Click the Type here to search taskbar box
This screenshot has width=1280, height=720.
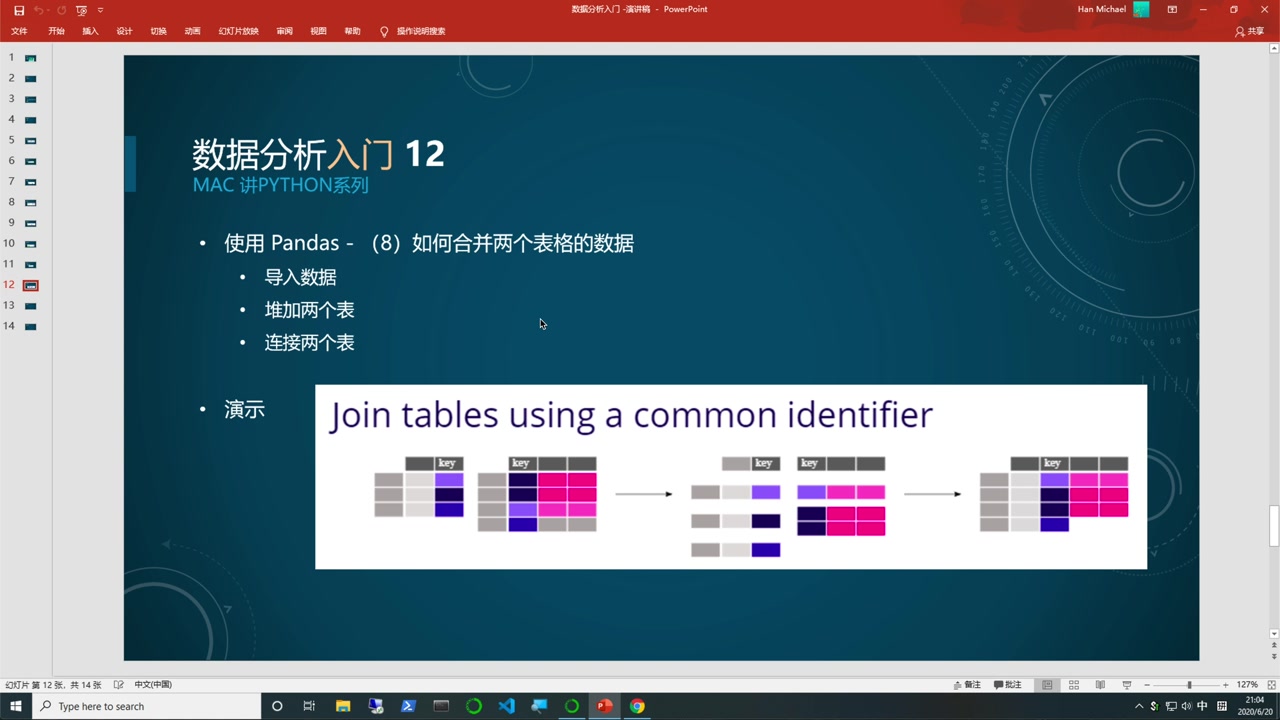point(147,706)
